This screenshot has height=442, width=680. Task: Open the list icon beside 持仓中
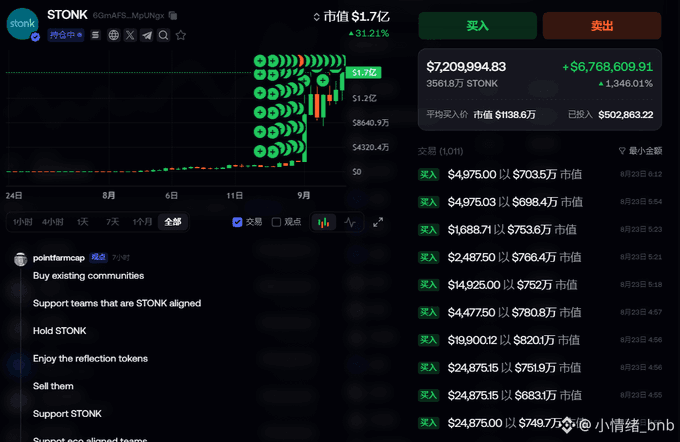pos(95,35)
